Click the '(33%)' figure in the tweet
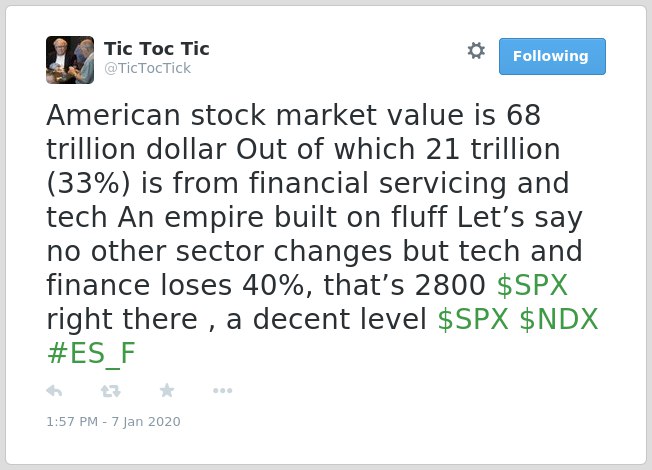 tap(89, 183)
